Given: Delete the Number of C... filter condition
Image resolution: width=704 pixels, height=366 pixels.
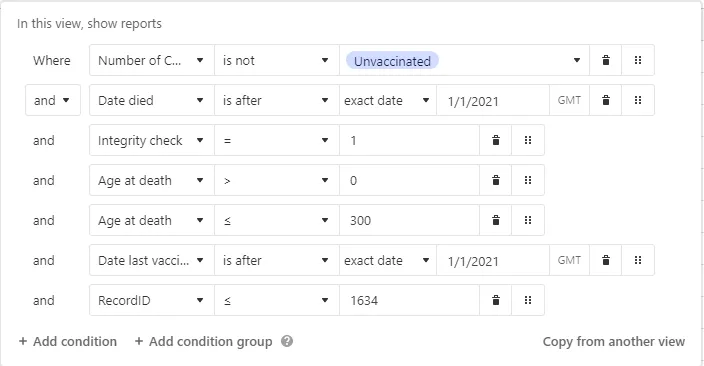Looking at the screenshot, I should [x=605, y=60].
